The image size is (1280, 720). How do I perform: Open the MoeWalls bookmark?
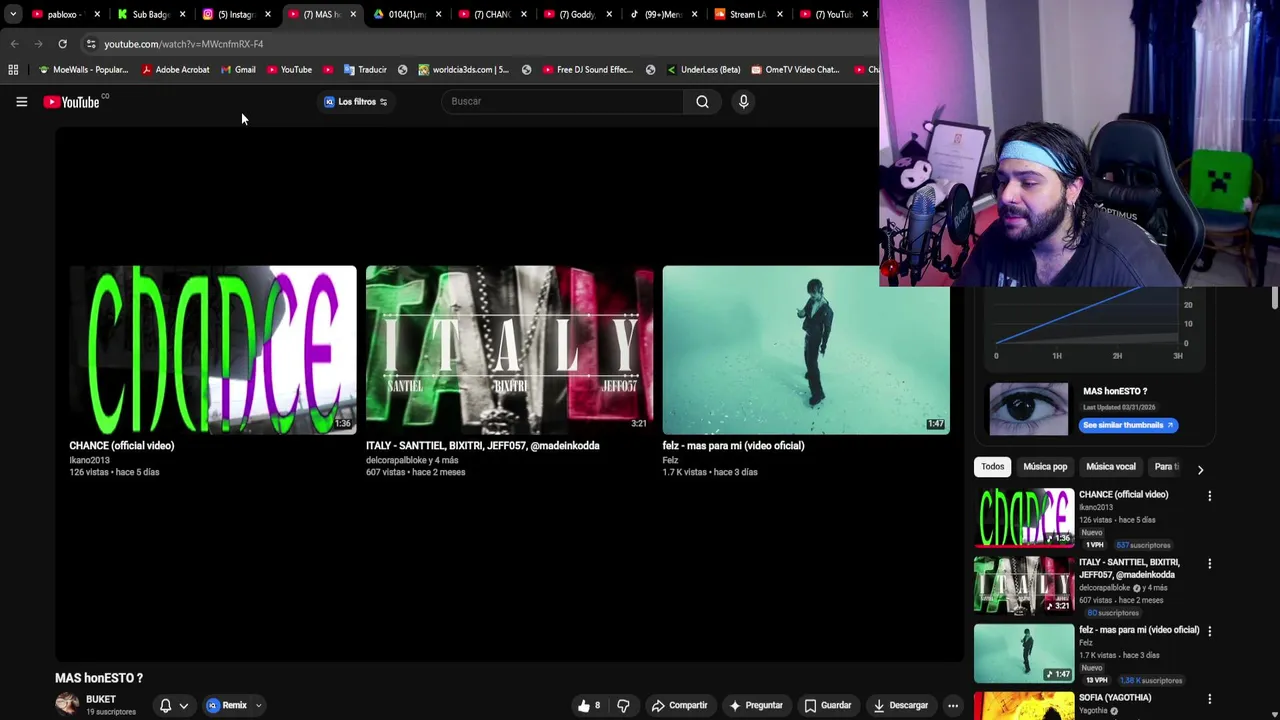click(83, 70)
